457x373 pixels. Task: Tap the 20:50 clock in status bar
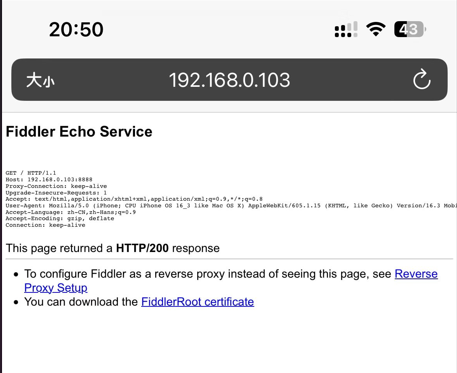coord(76,29)
